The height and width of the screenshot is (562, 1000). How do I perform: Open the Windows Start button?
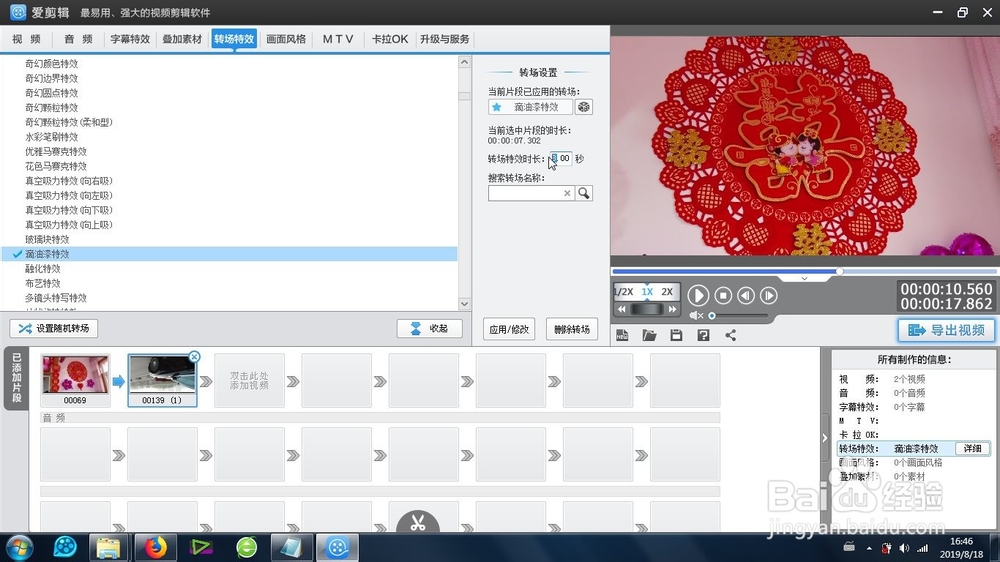(18, 547)
